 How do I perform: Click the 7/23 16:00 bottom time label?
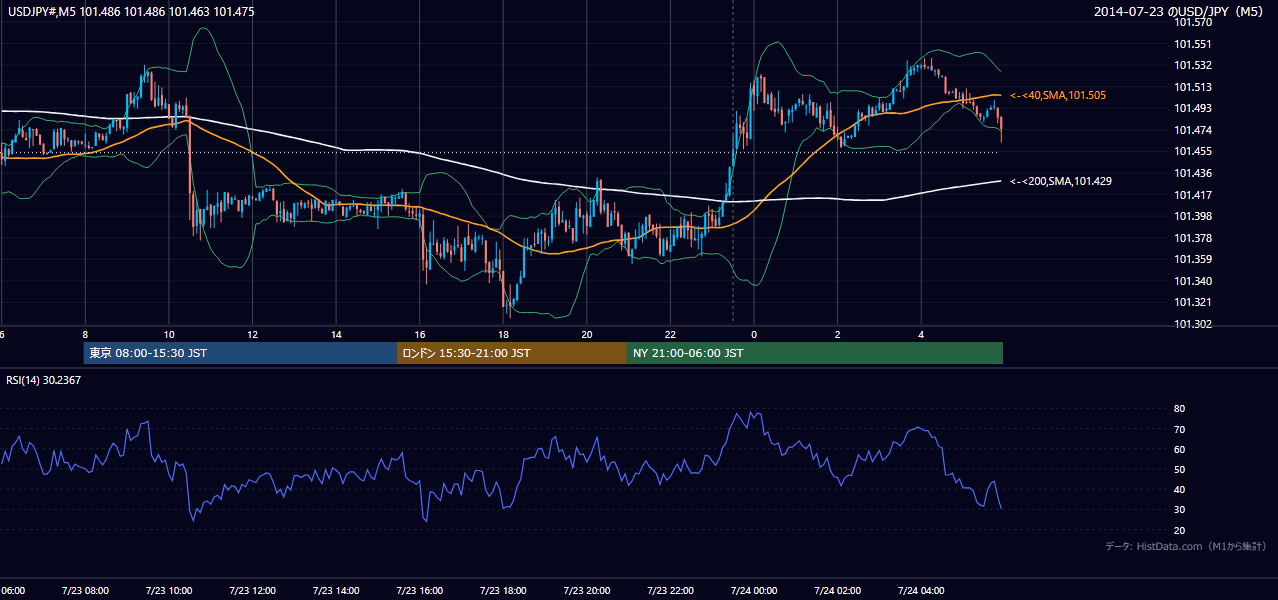click(x=419, y=591)
